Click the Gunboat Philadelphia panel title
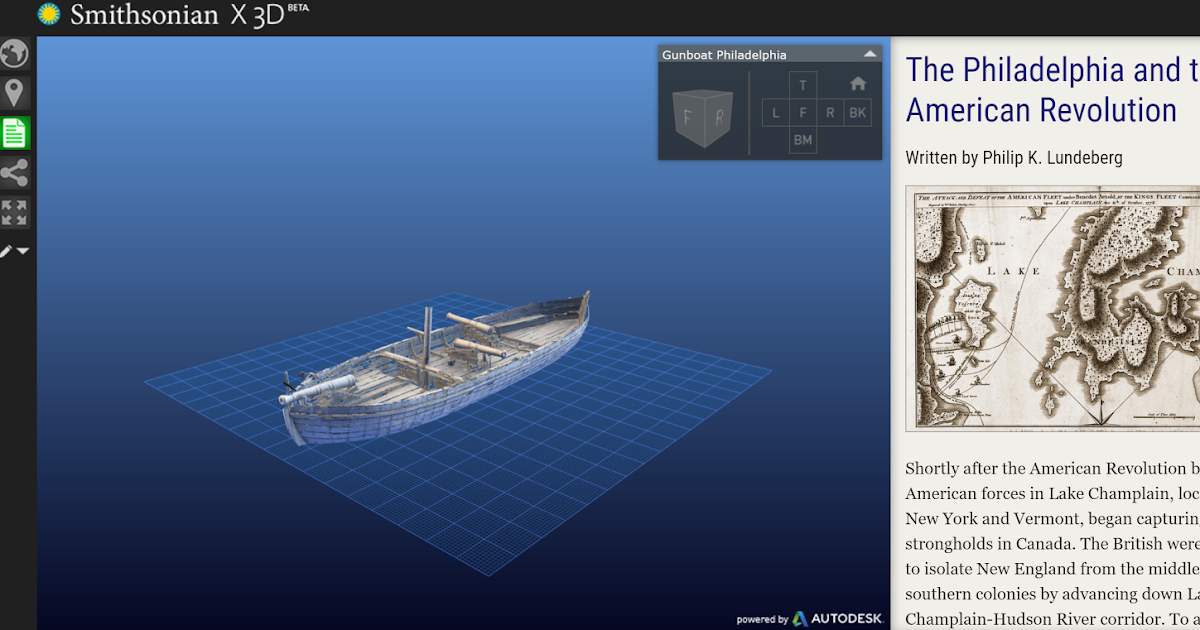Image resolution: width=1200 pixels, height=630 pixels. click(724, 55)
